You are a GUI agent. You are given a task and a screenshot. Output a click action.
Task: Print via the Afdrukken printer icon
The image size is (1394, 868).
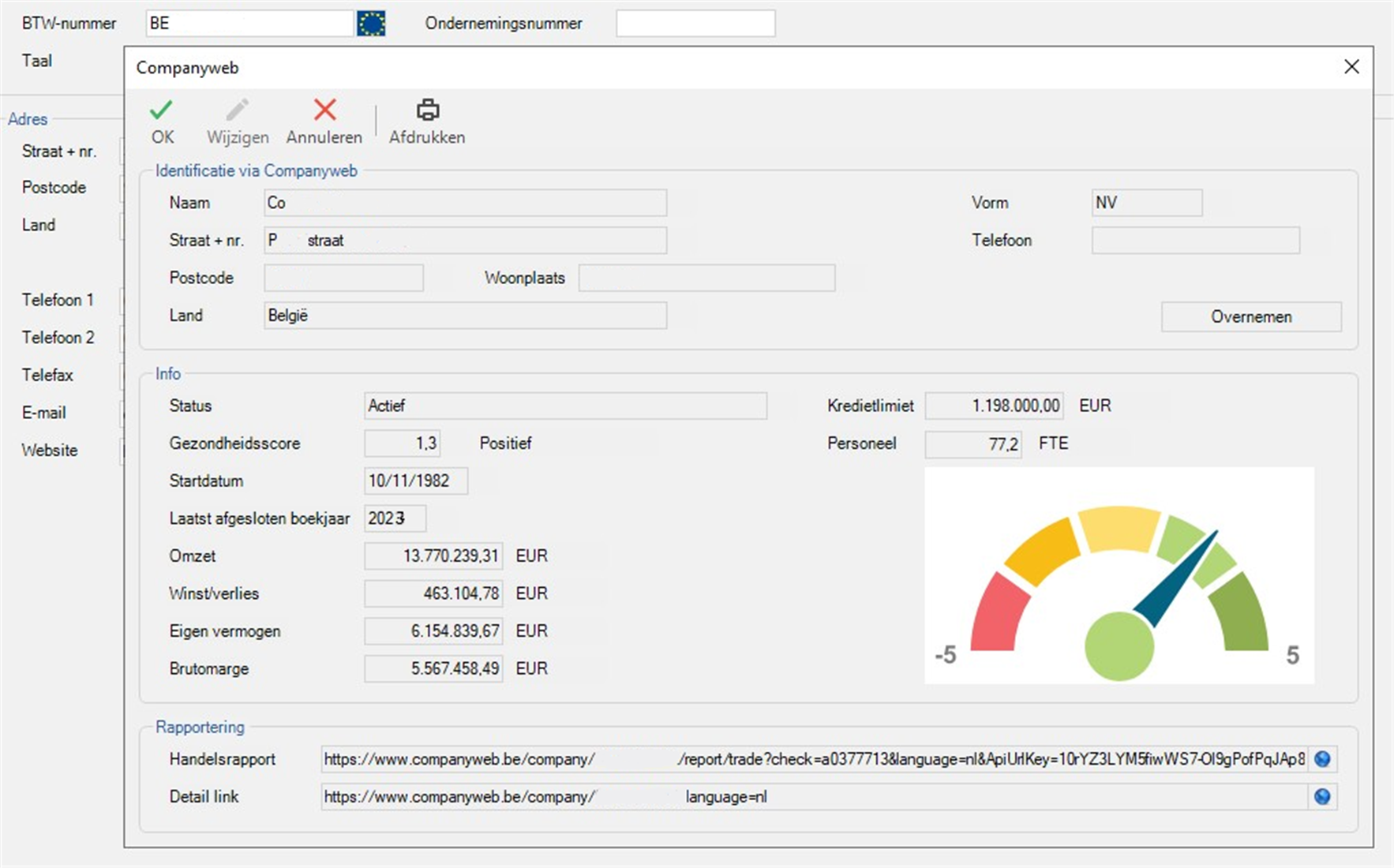tap(427, 110)
